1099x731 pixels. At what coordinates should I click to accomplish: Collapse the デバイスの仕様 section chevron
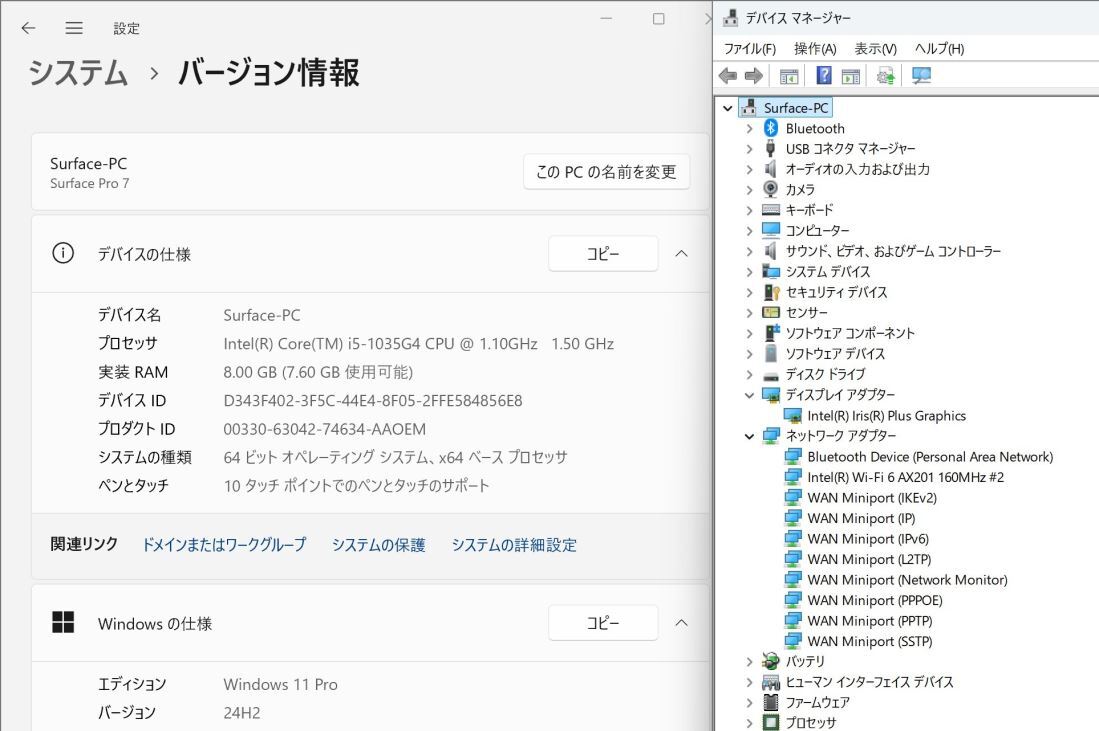click(681, 254)
